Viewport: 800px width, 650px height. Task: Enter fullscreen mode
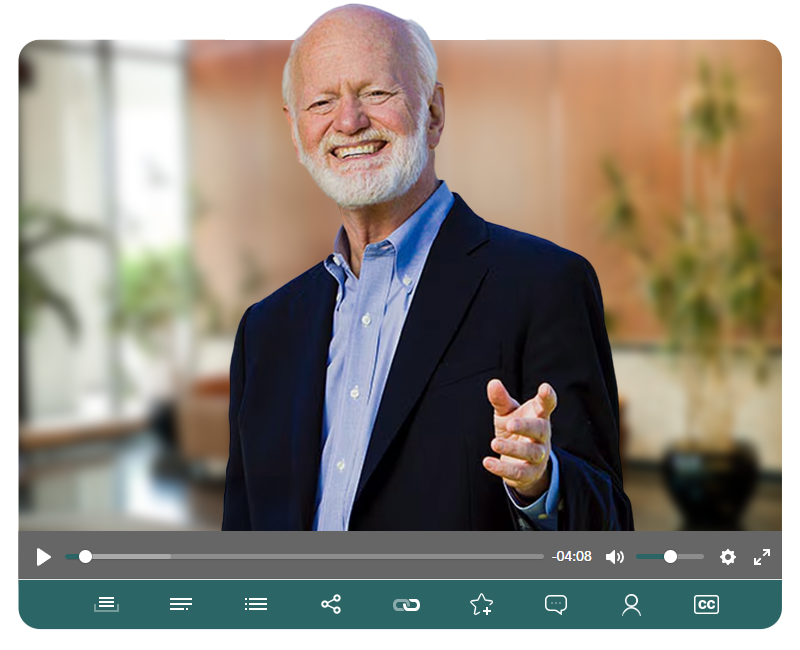[x=763, y=557]
